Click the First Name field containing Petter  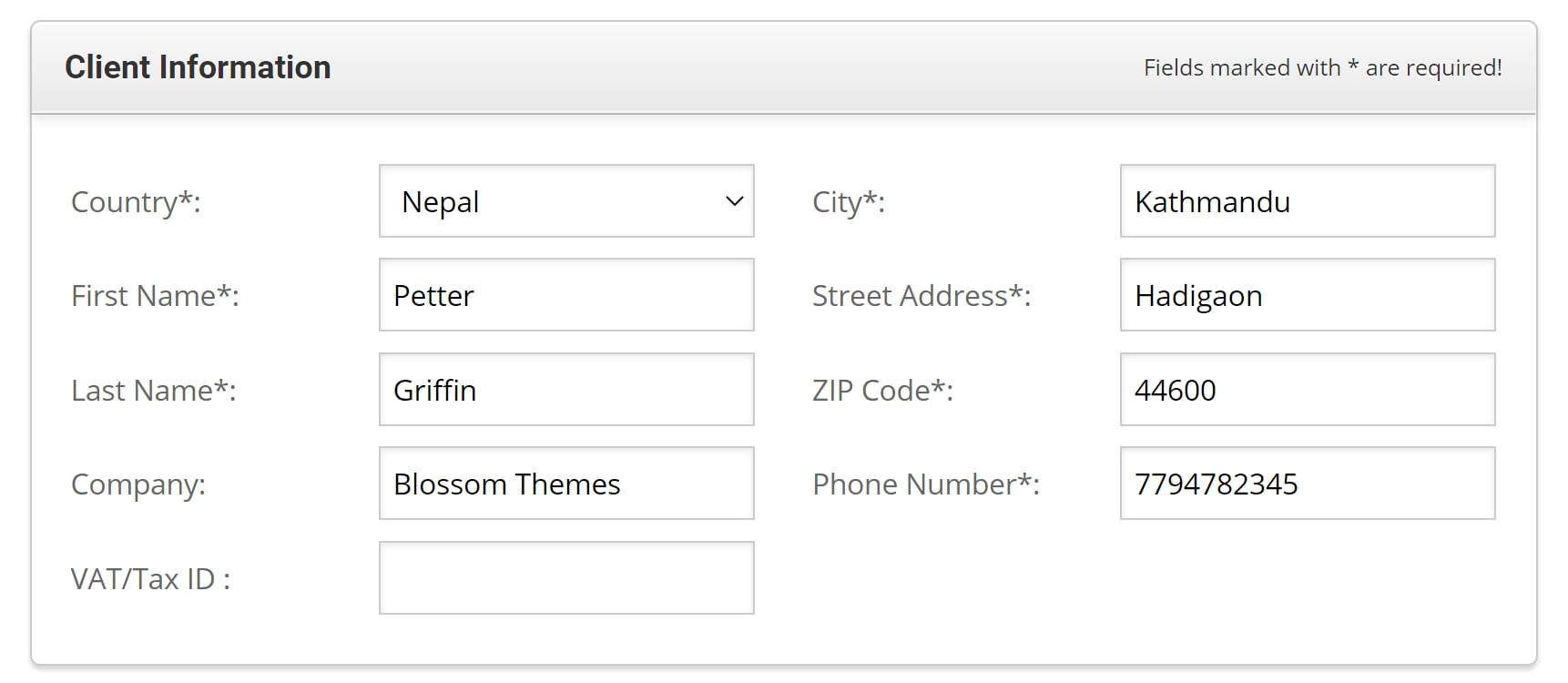tap(566, 295)
